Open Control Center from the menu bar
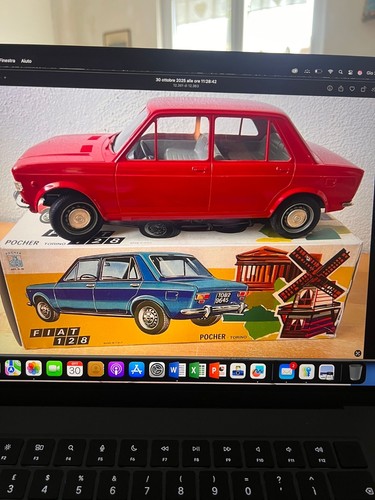Screen dimensions: 375x500 coord(350,72)
